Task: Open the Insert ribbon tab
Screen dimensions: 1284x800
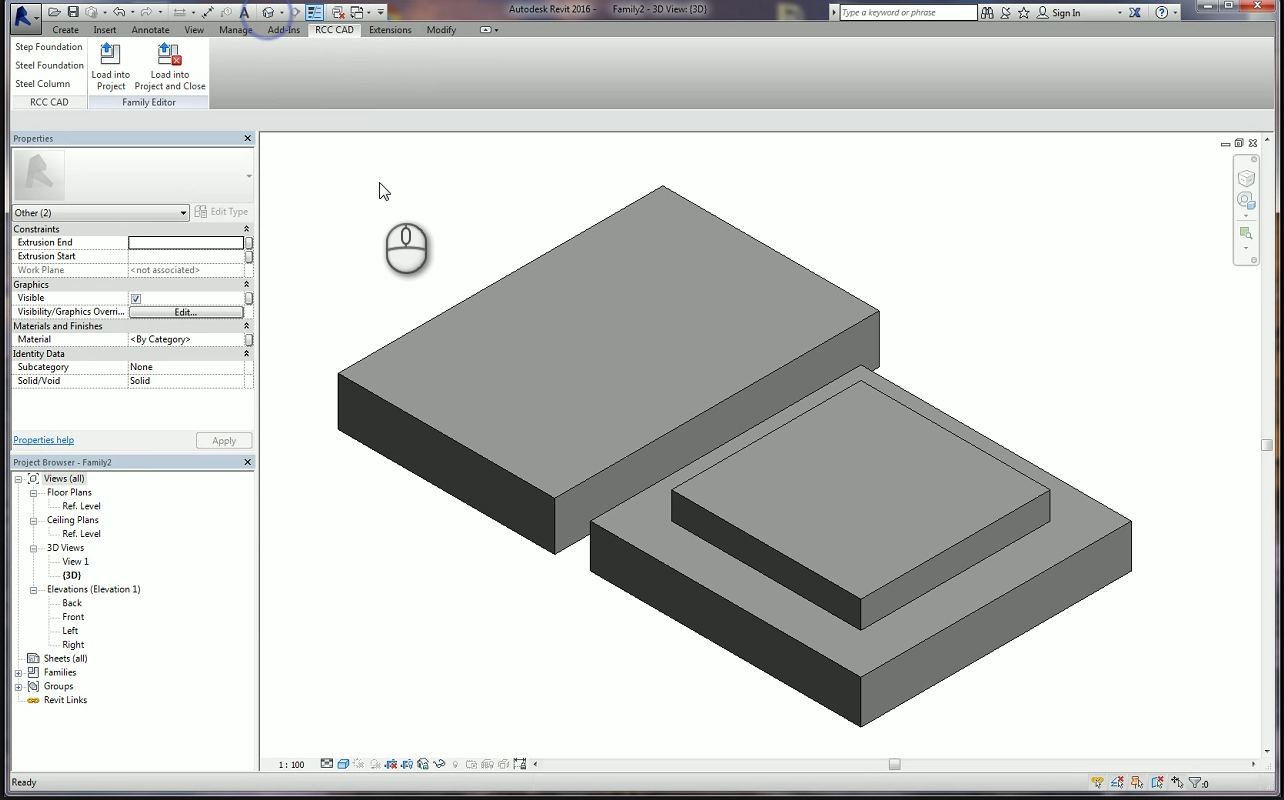Action: [105, 30]
